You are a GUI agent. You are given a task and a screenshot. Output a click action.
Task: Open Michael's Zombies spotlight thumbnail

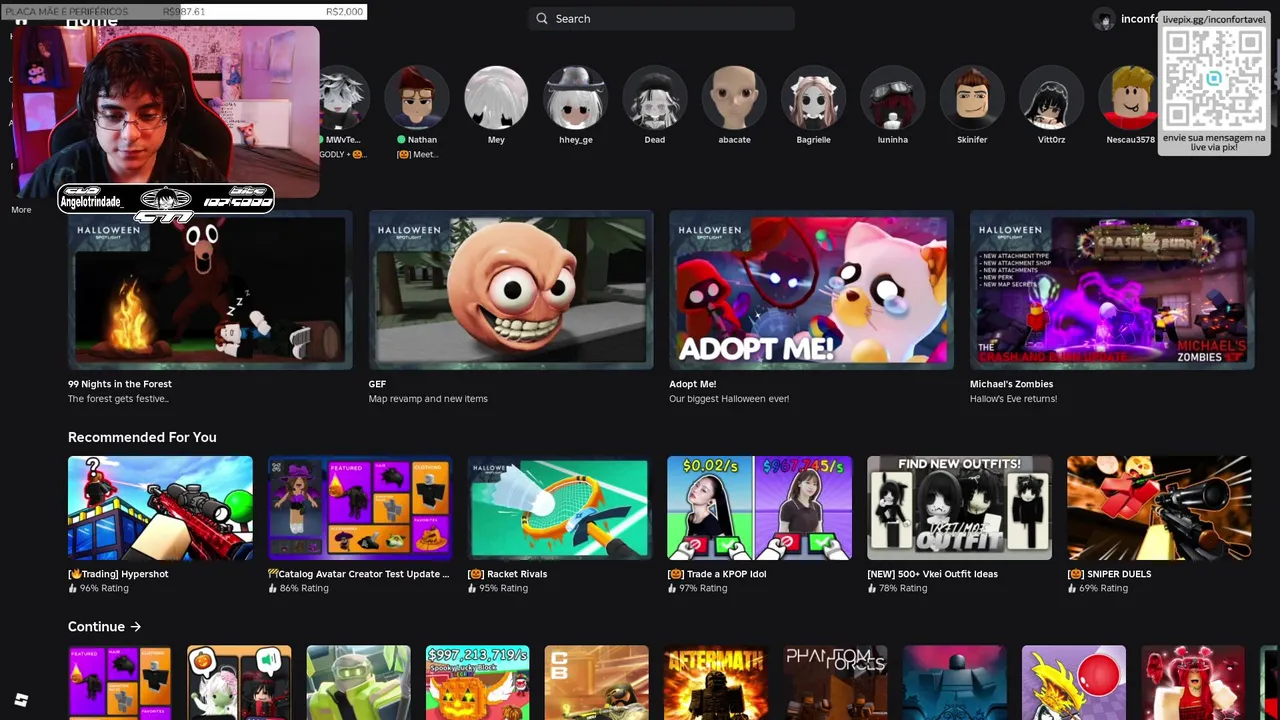coord(1112,290)
